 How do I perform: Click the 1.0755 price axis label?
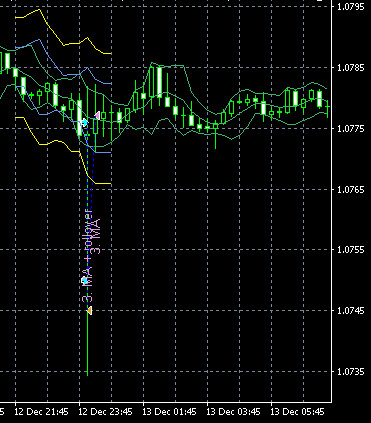[x=351, y=250]
